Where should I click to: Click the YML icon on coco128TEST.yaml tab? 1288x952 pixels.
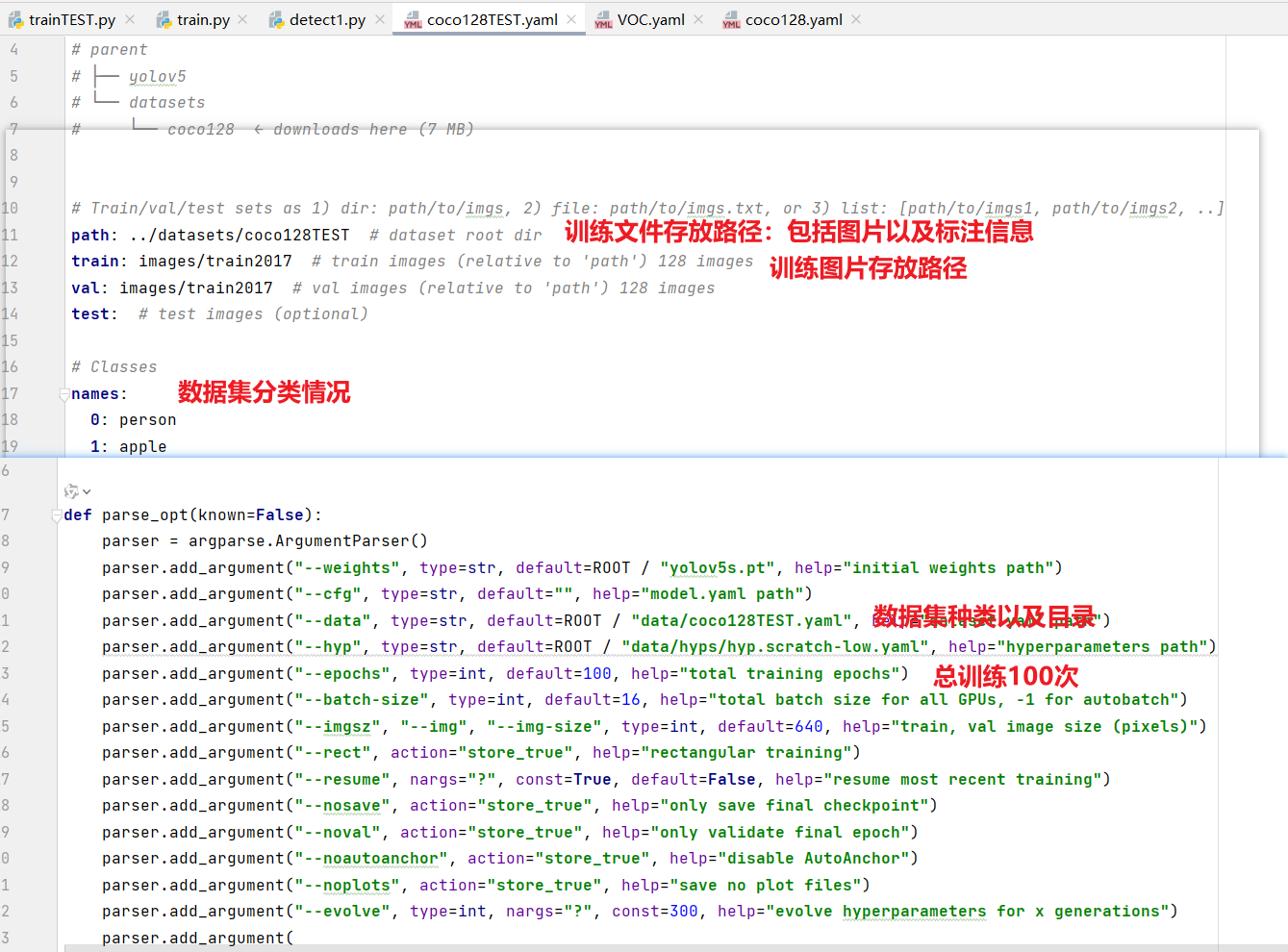[414, 19]
